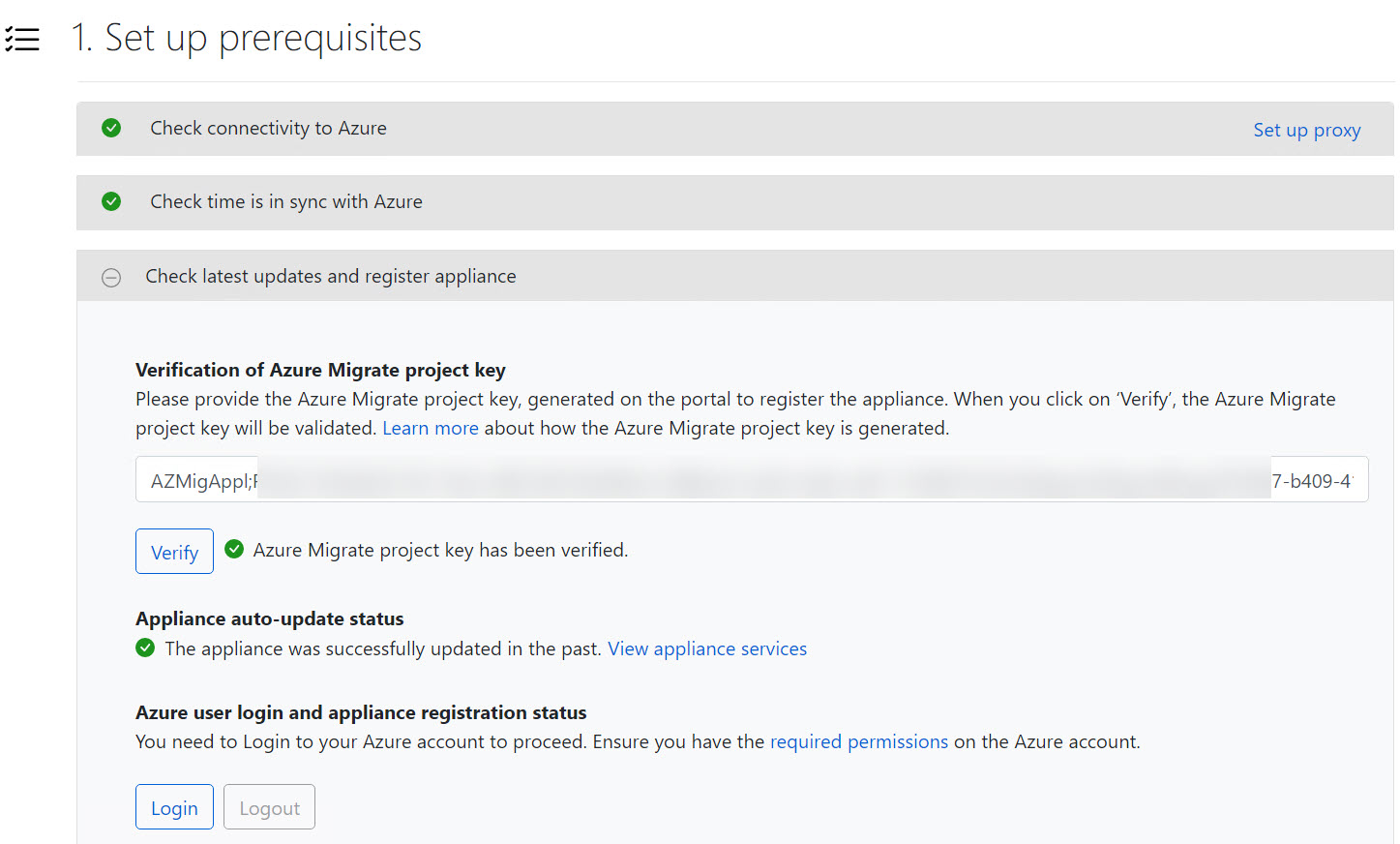Click Learn more about project key generation
The width and height of the screenshot is (1400, 844).
(430, 428)
